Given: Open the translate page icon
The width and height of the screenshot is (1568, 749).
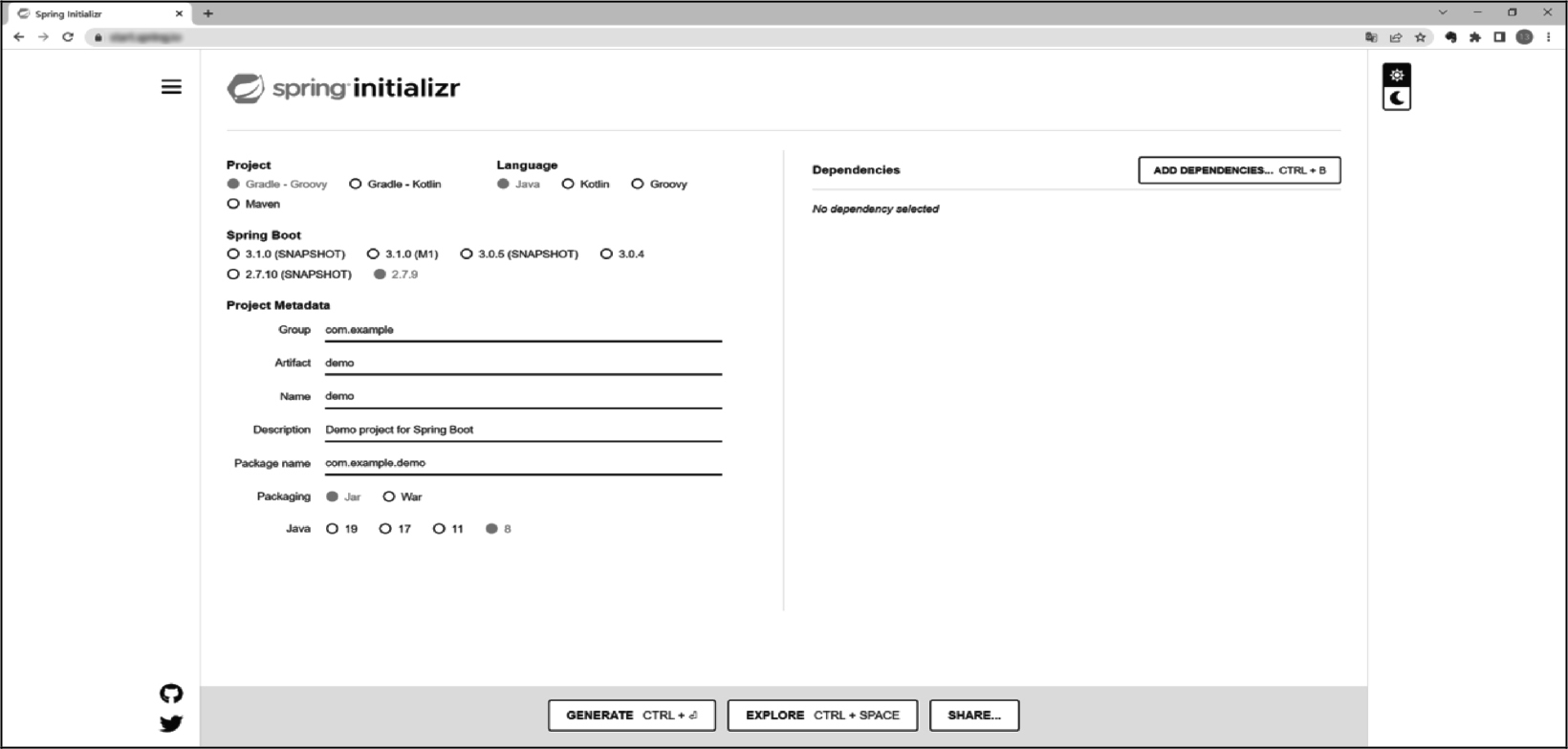Looking at the screenshot, I should coord(1371,37).
